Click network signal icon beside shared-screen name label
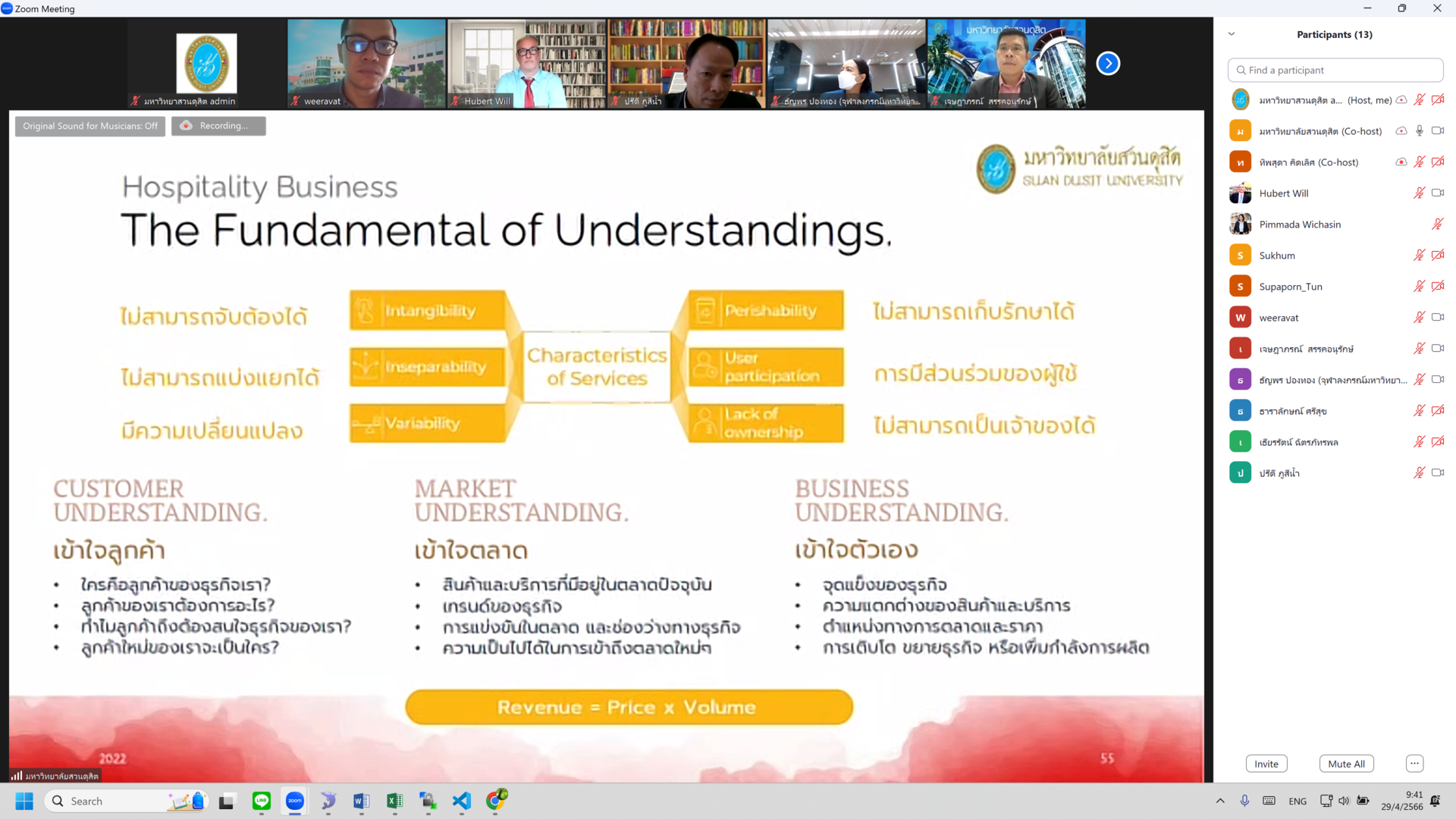The image size is (1456, 819). [x=16, y=776]
